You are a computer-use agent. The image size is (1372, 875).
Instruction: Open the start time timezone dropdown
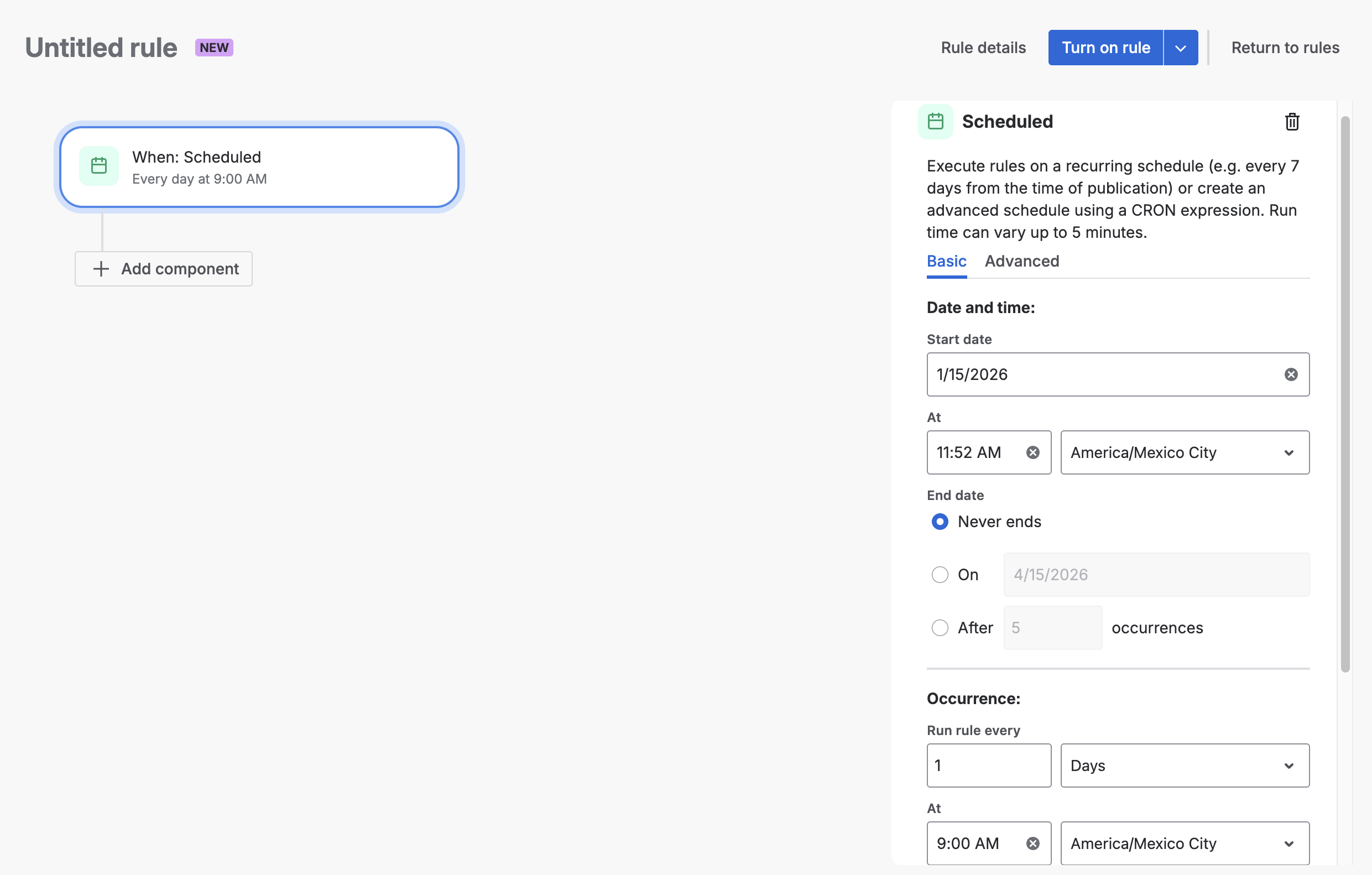(x=1184, y=452)
